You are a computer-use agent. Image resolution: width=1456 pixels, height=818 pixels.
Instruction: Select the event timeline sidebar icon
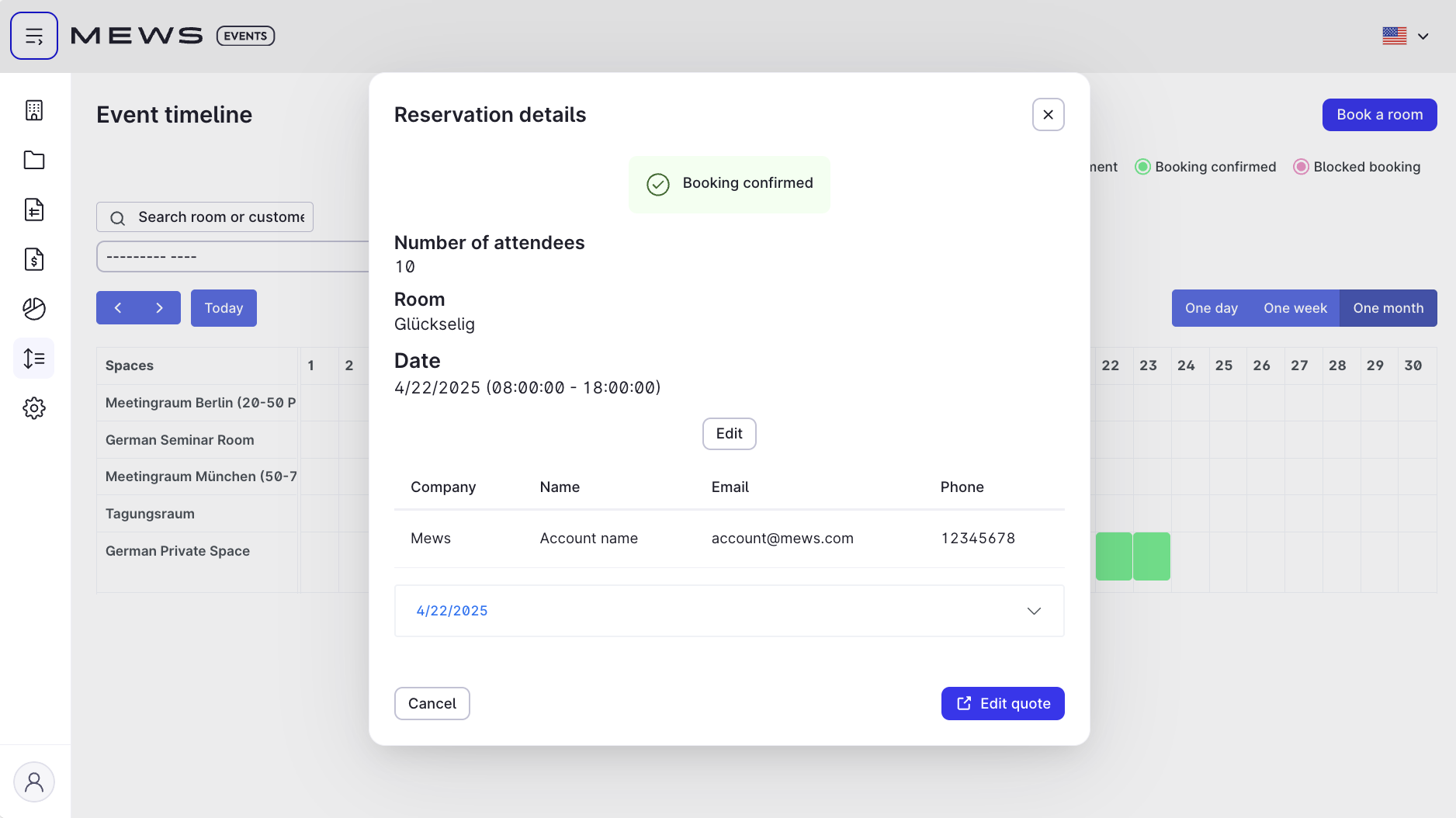pyautogui.click(x=34, y=359)
